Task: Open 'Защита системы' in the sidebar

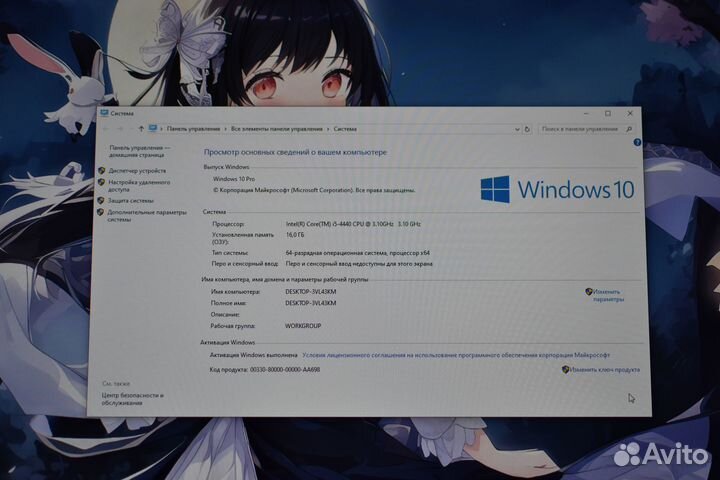Action: click(131, 200)
